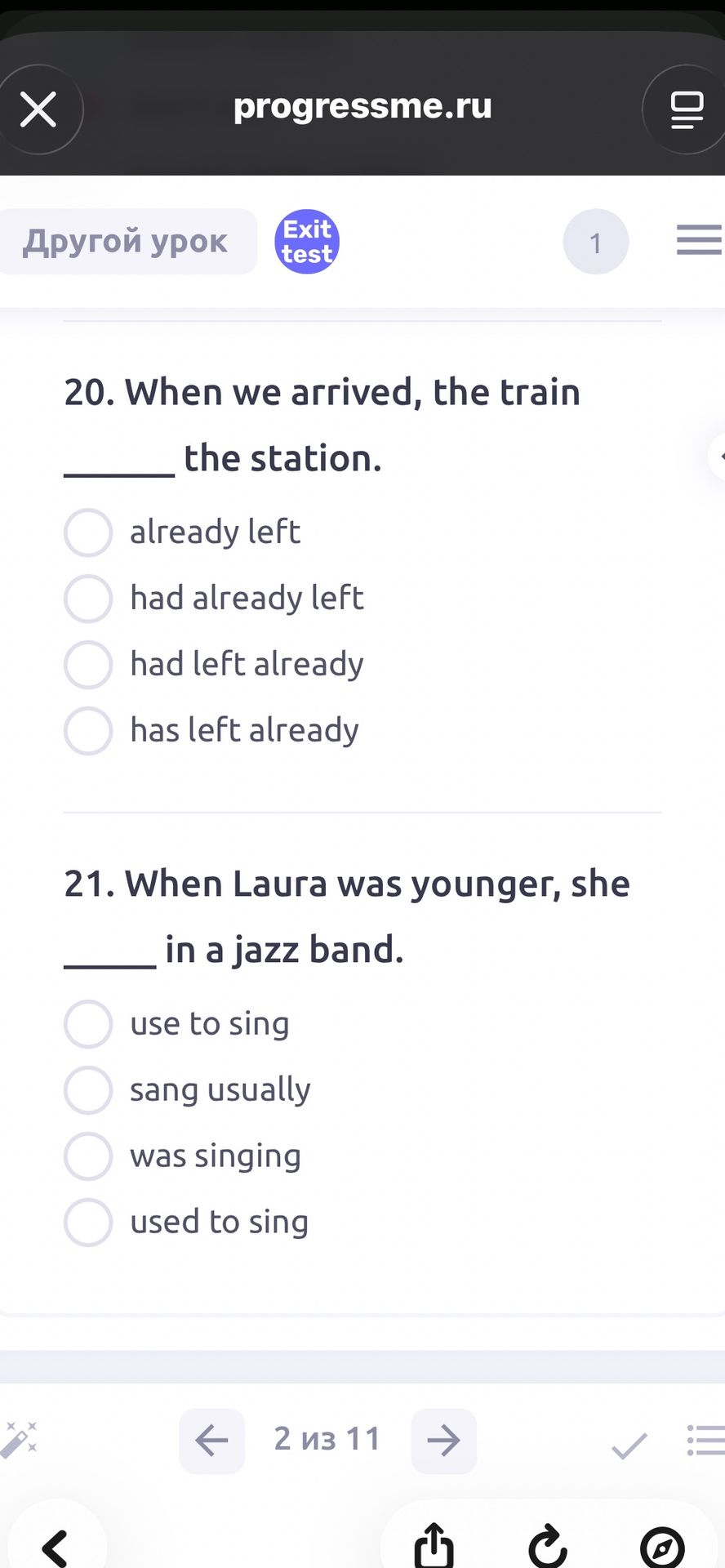Select answer "had already left"
This screenshot has height=1568, width=725.
[x=214, y=598]
